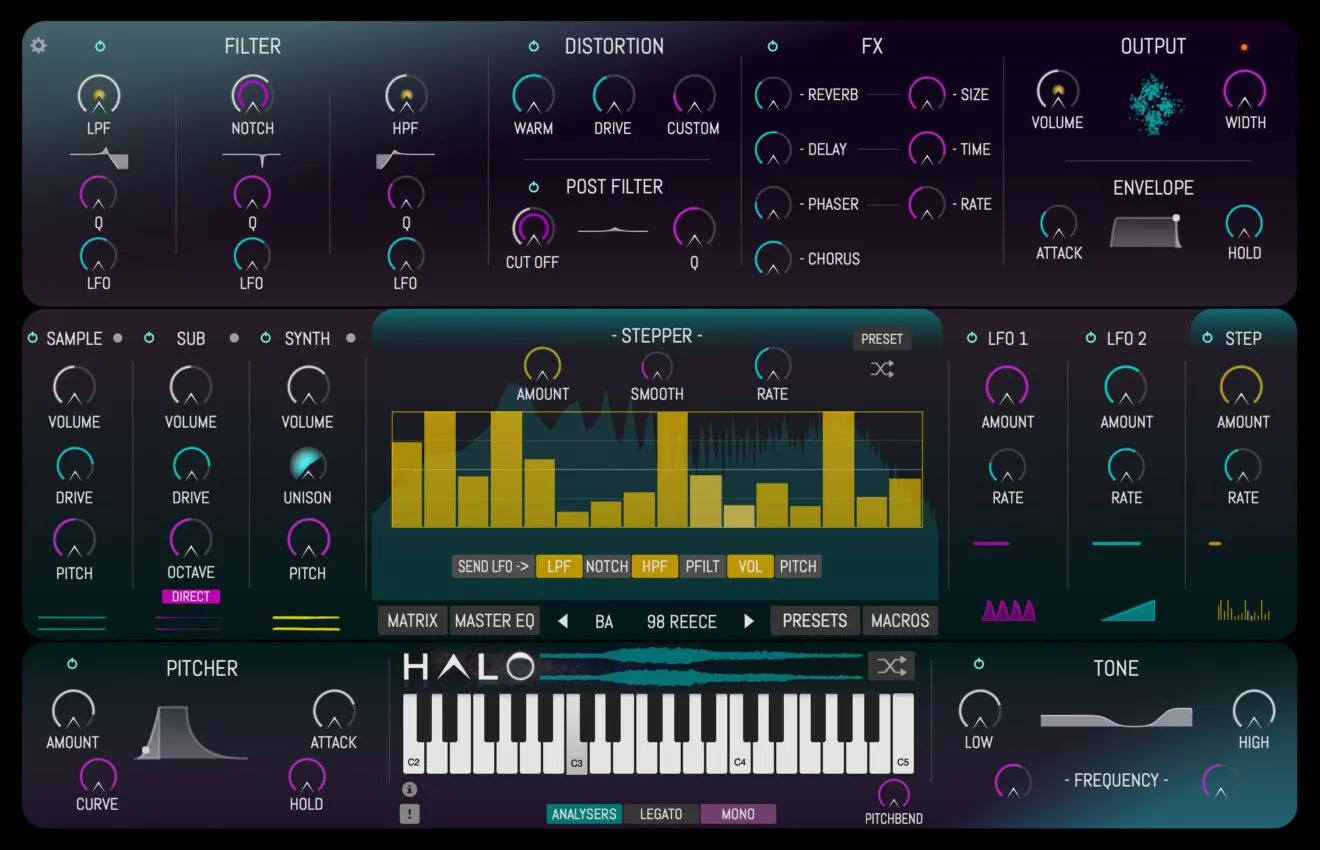Viewport: 1320px width, 850px height.
Task: Go to the next preset arrow
Action: tap(748, 621)
